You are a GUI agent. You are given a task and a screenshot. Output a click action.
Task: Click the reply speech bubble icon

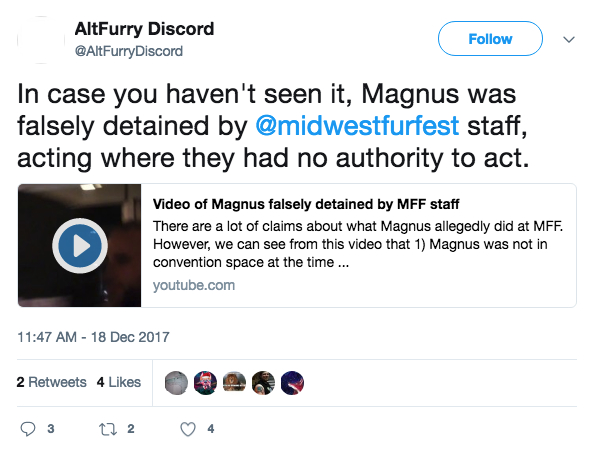tap(28, 429)
